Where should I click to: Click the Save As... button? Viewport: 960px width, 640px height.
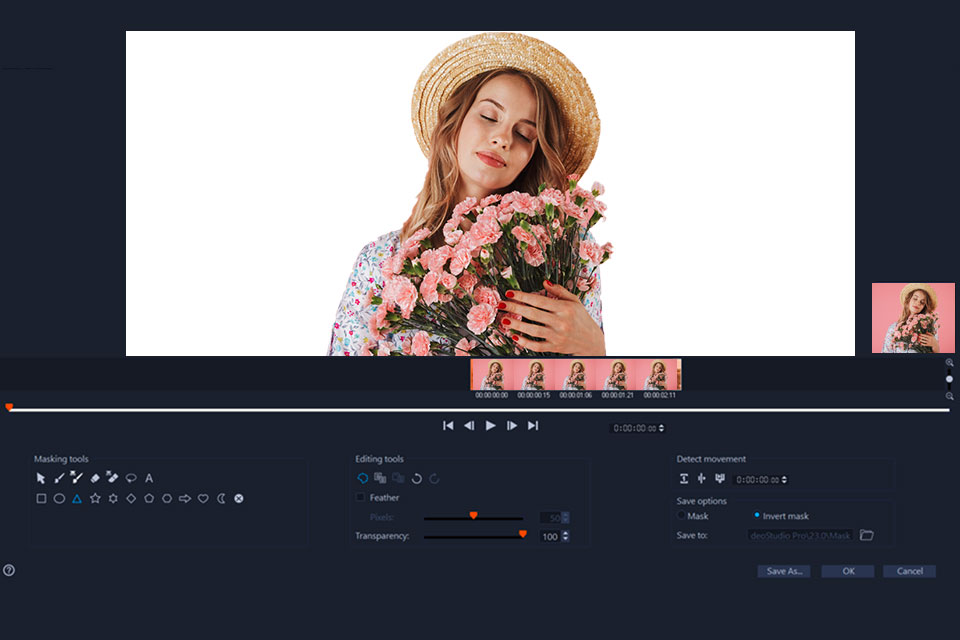pyautogui.click(x=783, y=571)
